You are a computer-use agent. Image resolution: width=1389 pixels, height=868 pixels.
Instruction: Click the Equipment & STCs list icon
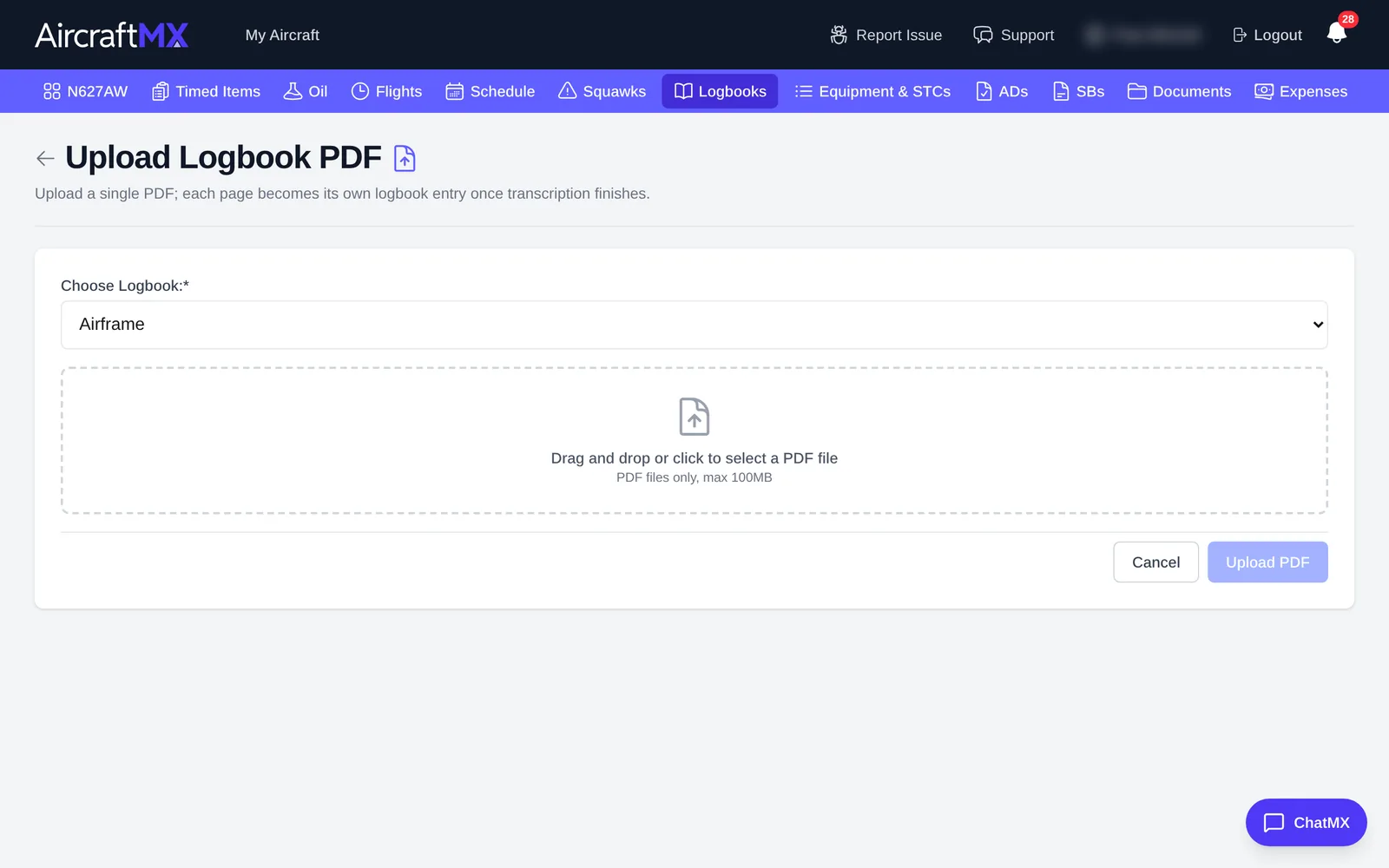804,91
